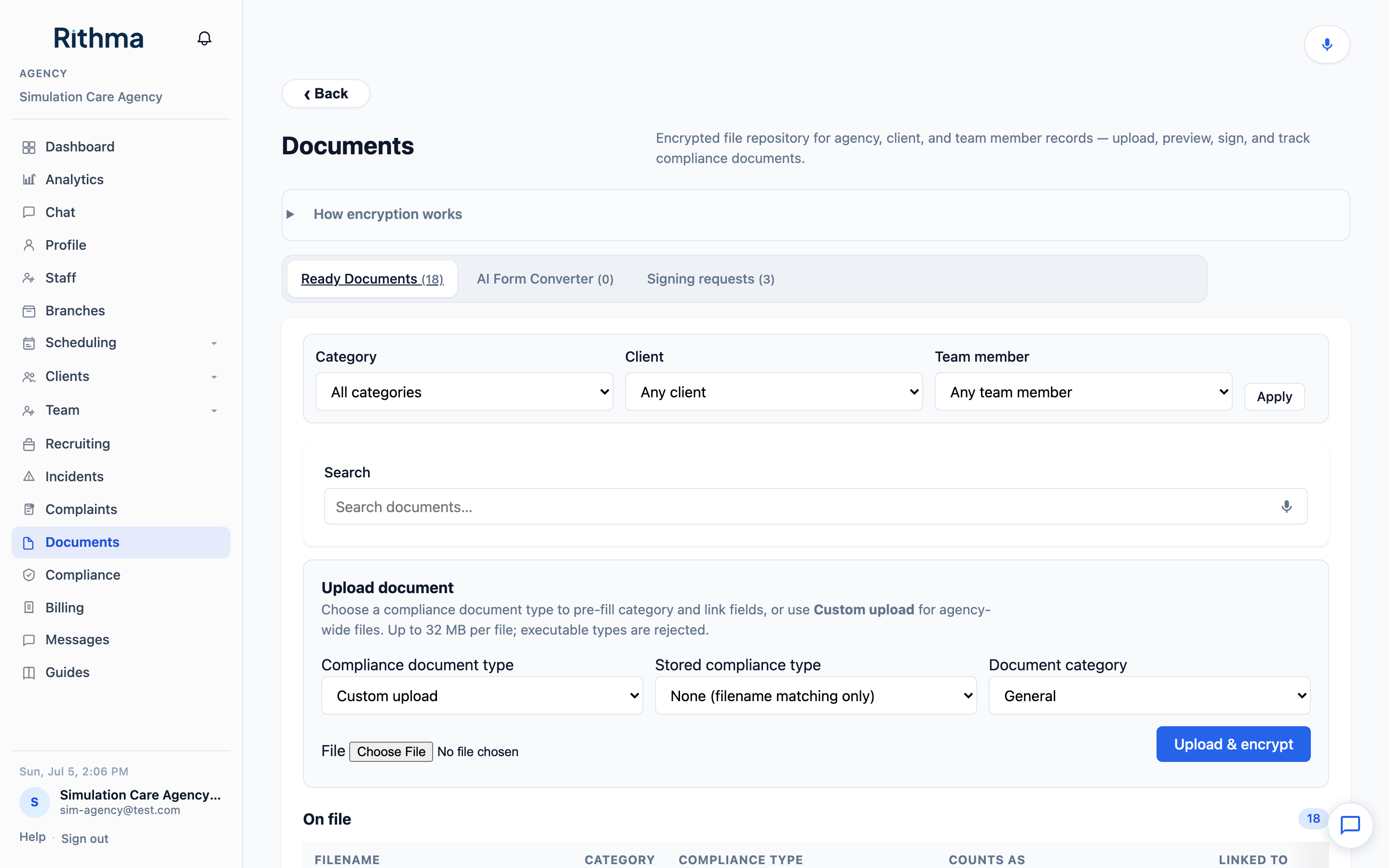Image resolution: width=1389 pixels, height=868 pixels.
Task: Click Scheduling calendar icon in sidebar
Action: pyautogui.click(x=29, y=343)
